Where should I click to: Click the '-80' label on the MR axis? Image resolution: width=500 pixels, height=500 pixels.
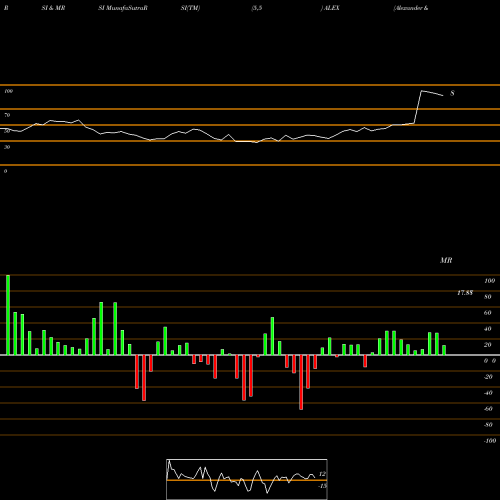pos(488,425)
